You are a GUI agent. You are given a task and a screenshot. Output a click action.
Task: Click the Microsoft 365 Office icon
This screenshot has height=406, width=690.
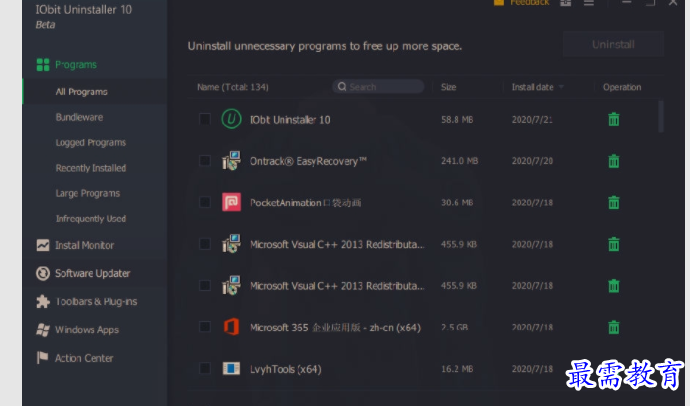point(231,327)
